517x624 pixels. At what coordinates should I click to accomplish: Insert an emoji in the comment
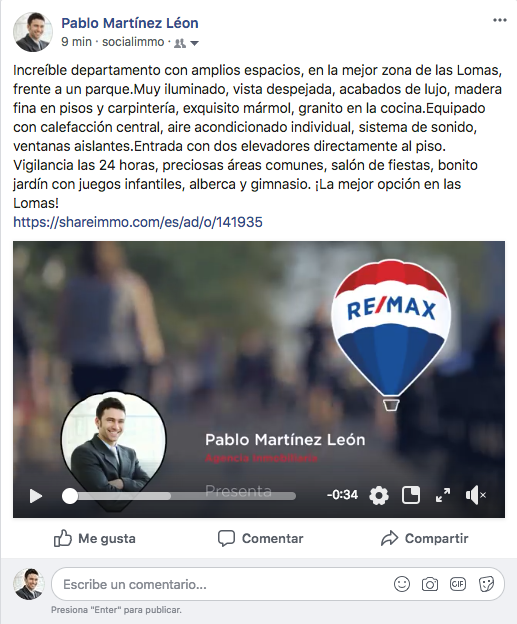(402, 584)
